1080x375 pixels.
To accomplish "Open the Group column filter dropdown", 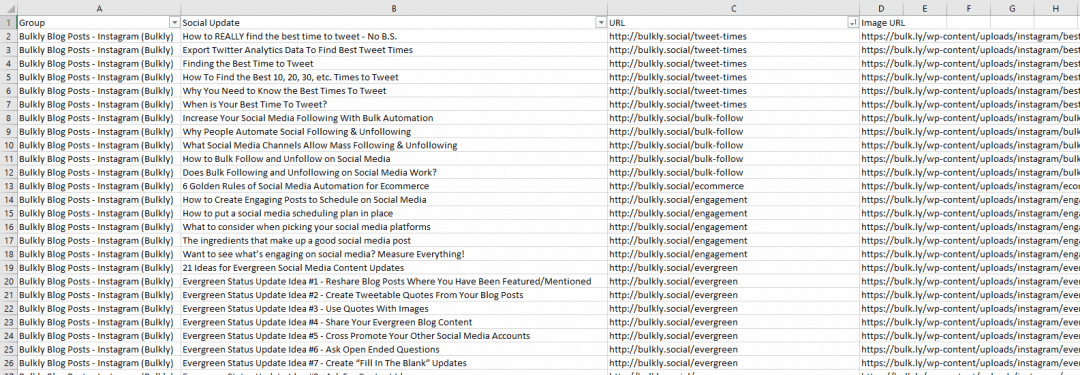I will coord(174,23).
